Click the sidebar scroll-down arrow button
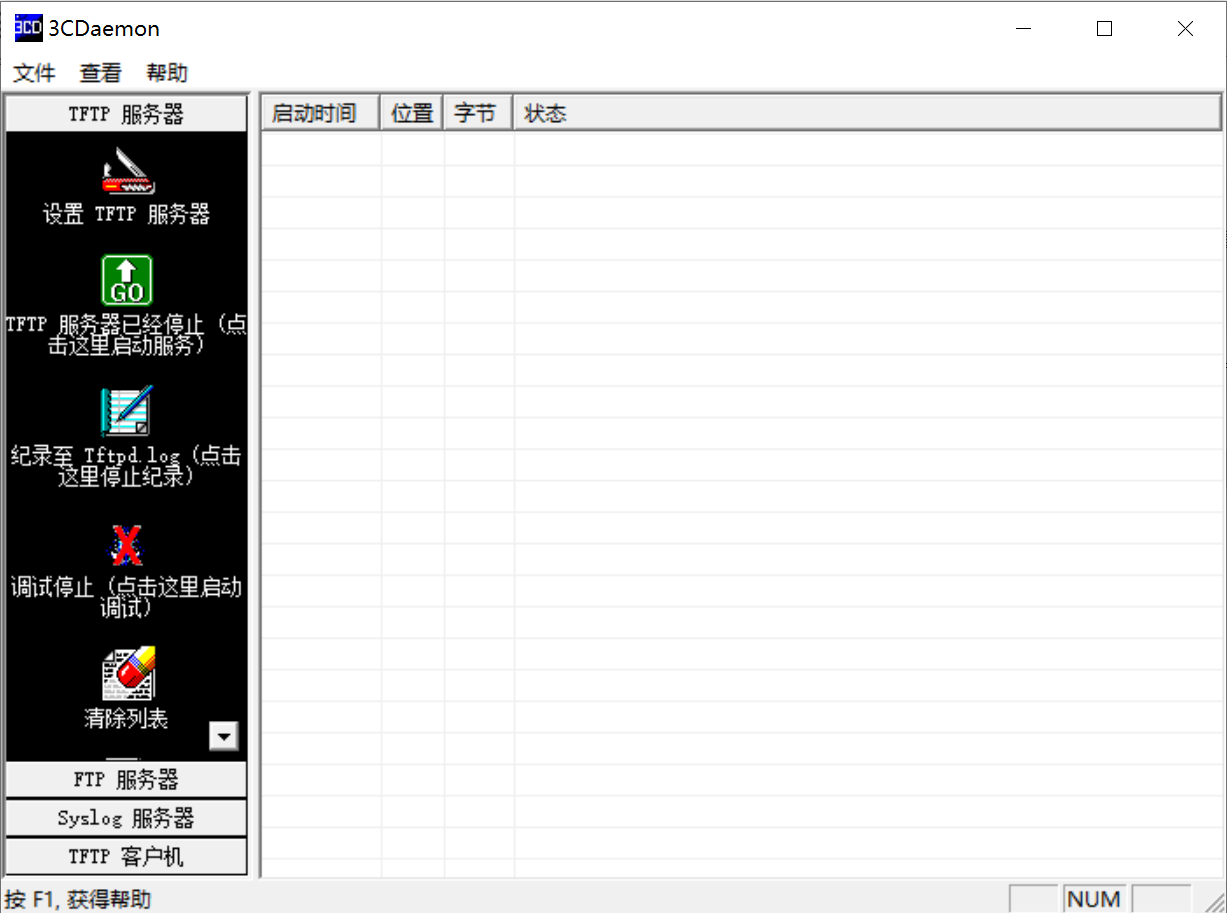This screenshot has width=1227, height=913. click(x=223, y=736)
